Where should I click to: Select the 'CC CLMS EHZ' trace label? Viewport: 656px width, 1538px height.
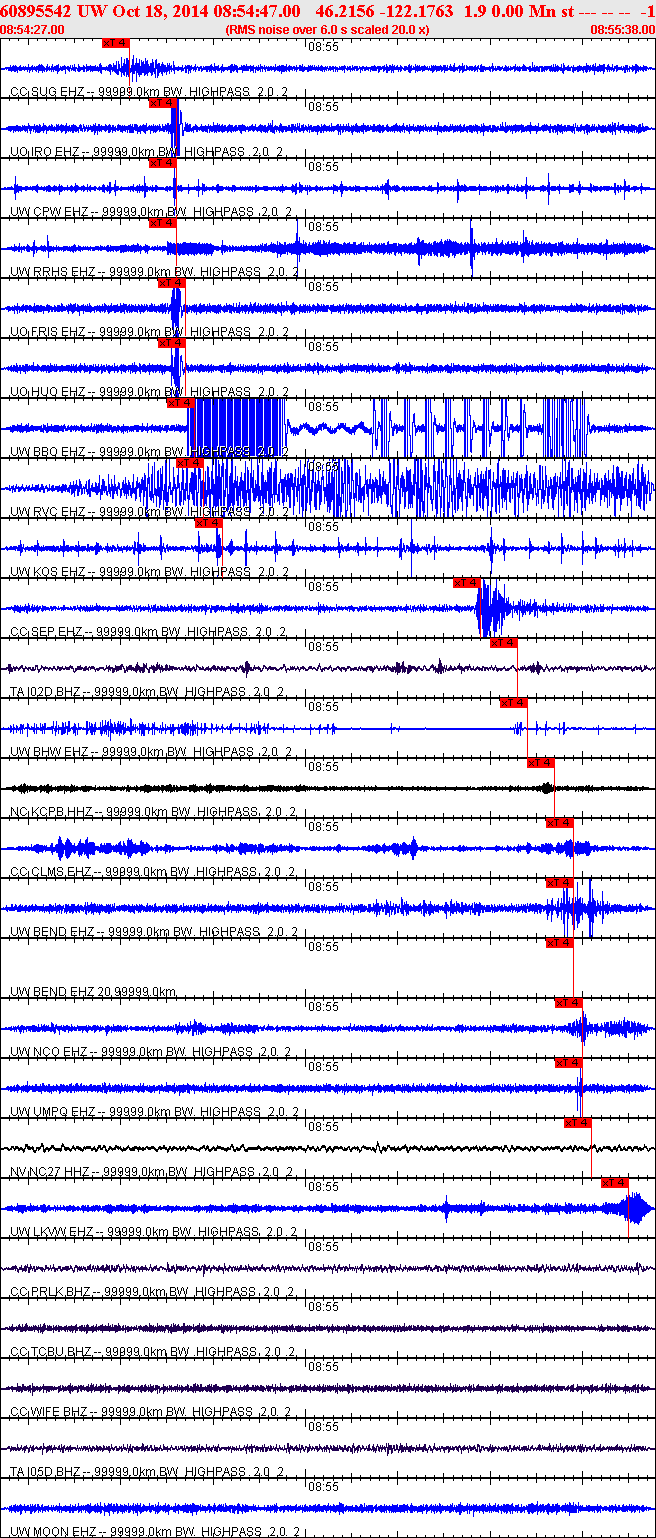point(52,872)
